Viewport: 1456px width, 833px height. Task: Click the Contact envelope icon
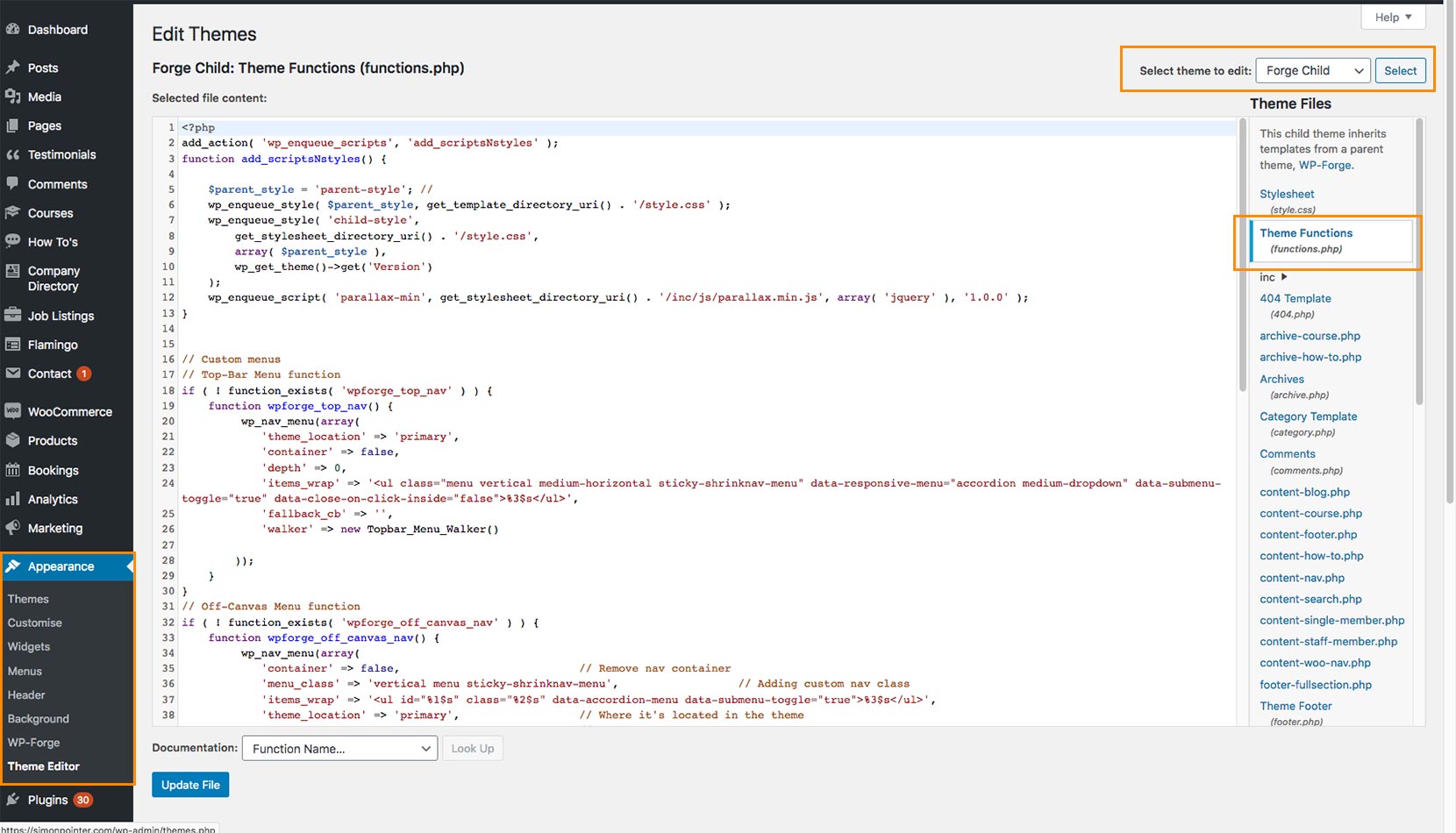pos(12,374)
